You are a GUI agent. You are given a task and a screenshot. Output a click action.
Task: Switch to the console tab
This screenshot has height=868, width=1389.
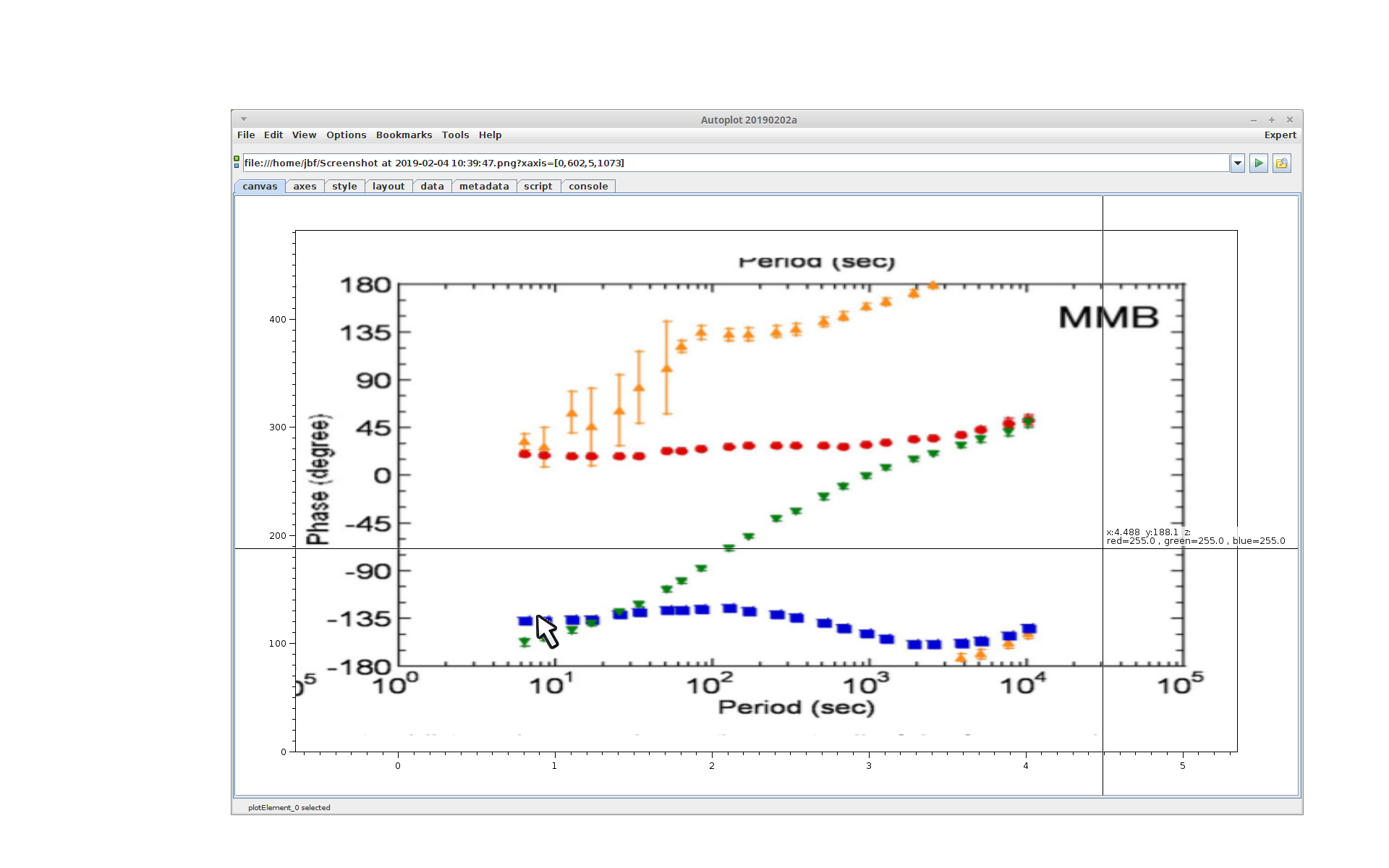coord(588,187)
